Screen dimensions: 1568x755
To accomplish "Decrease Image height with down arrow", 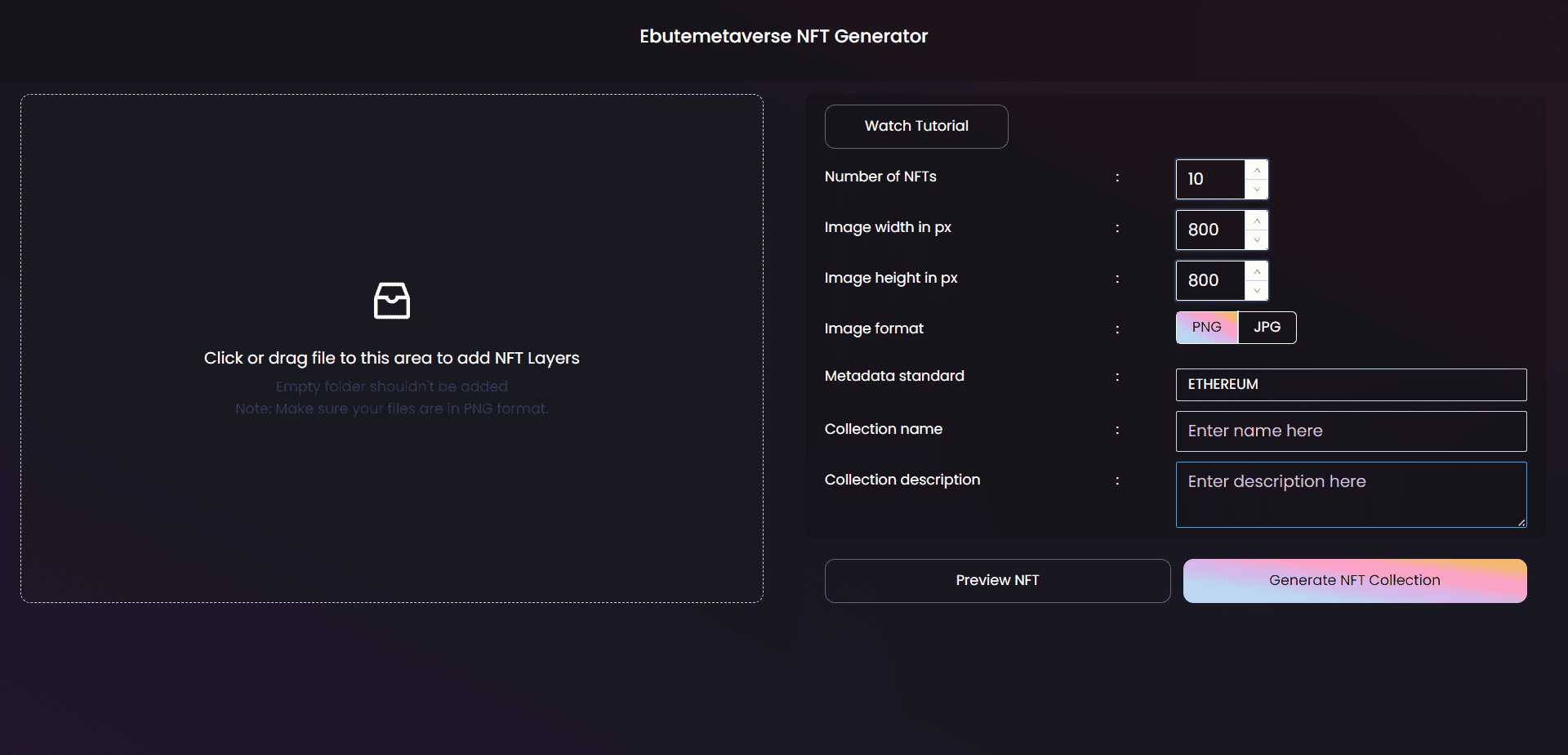I will [1257, 291].
